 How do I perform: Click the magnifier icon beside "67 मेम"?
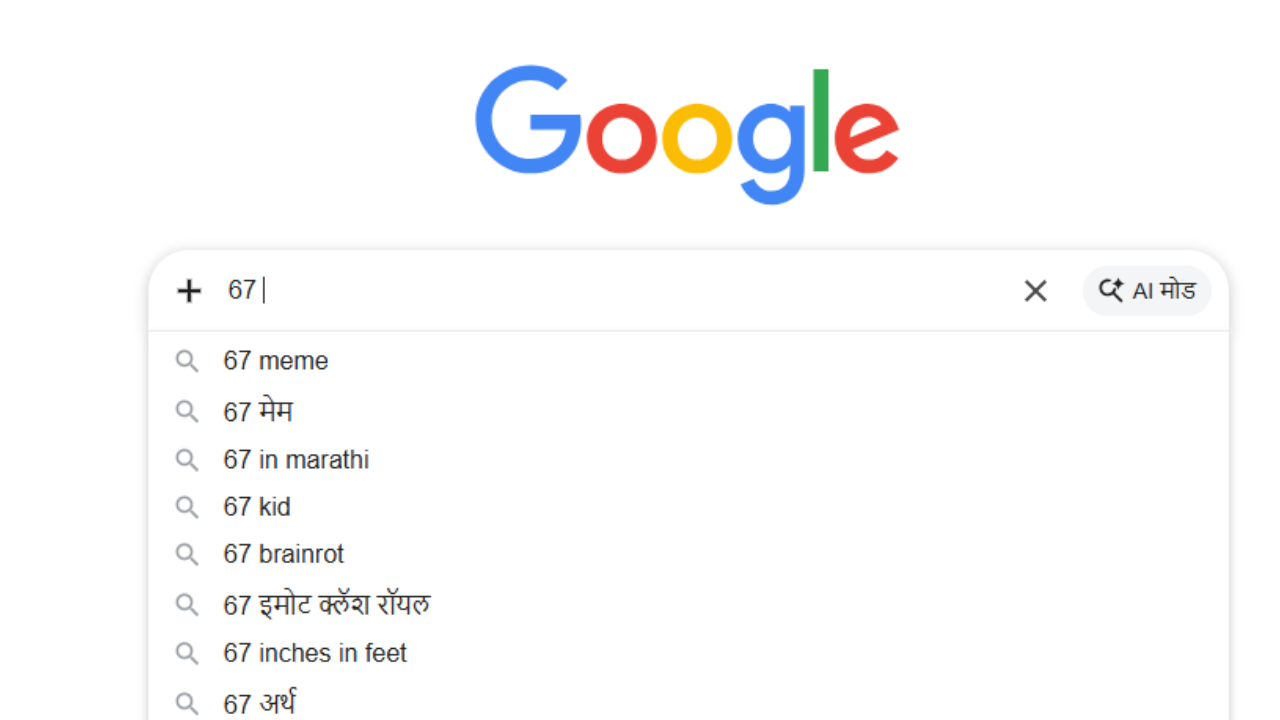click(x=187, y=411)
